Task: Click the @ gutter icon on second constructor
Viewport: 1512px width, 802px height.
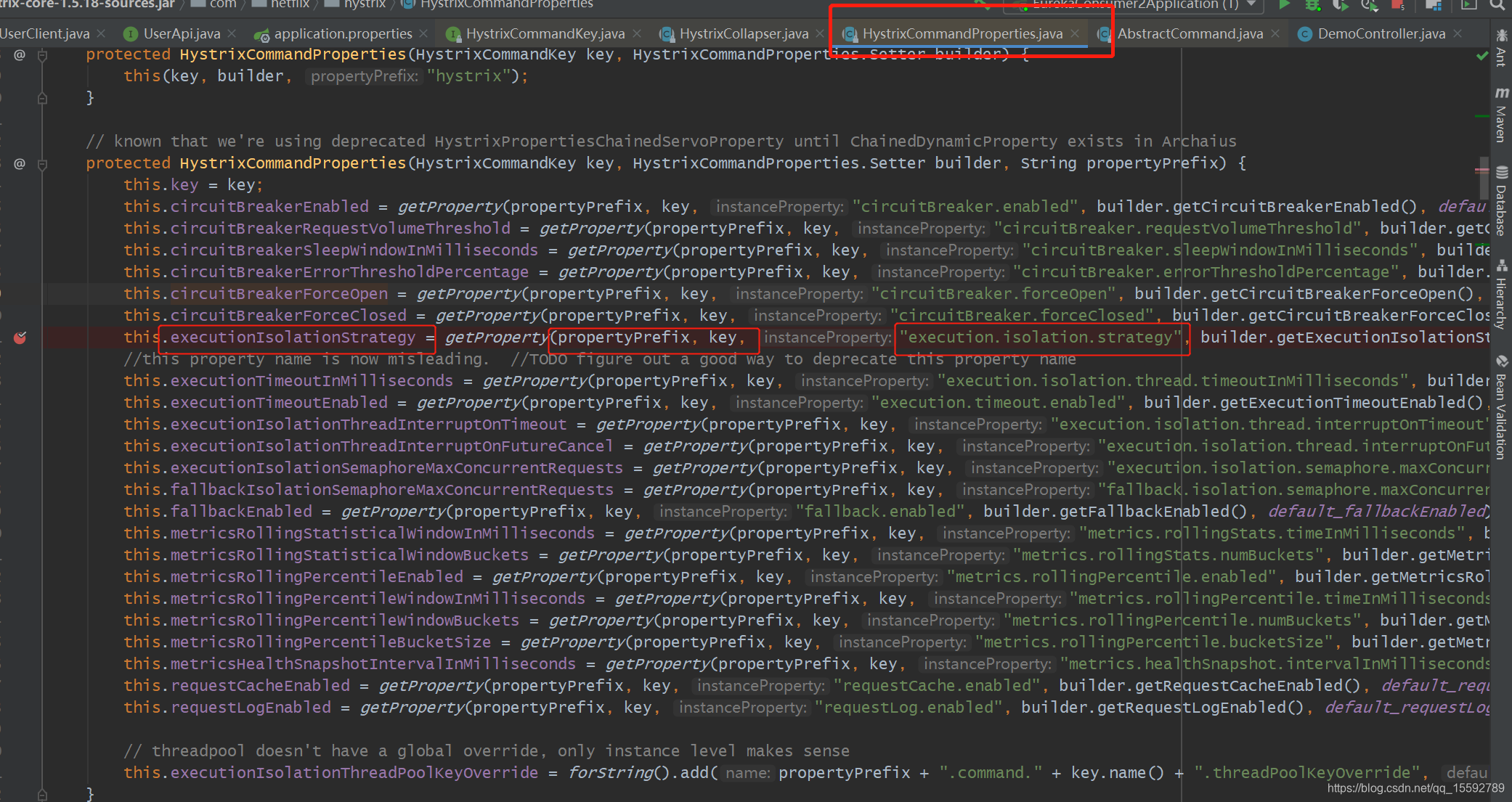Action: coord(20,163)
